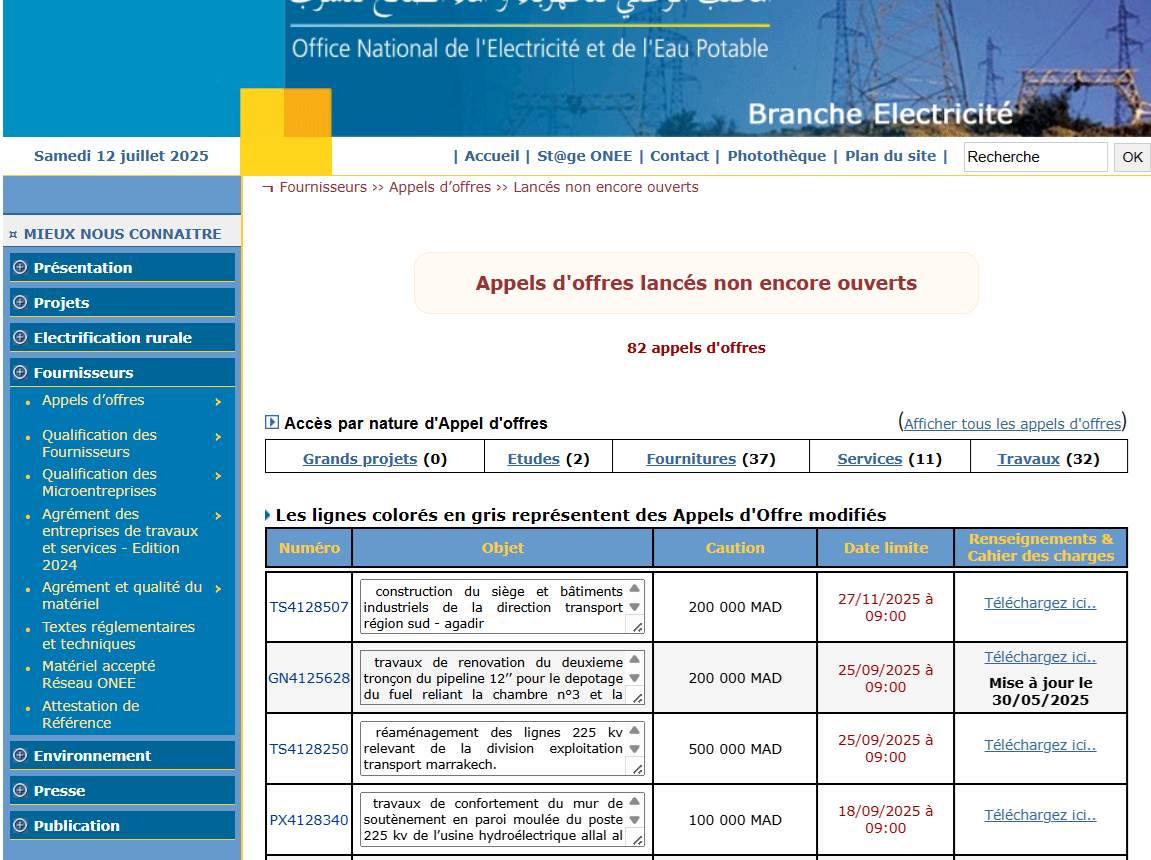This screenshot has width=1151, height=860.
Task: Expand the Presse plus icon
Action: pos(21,790)
